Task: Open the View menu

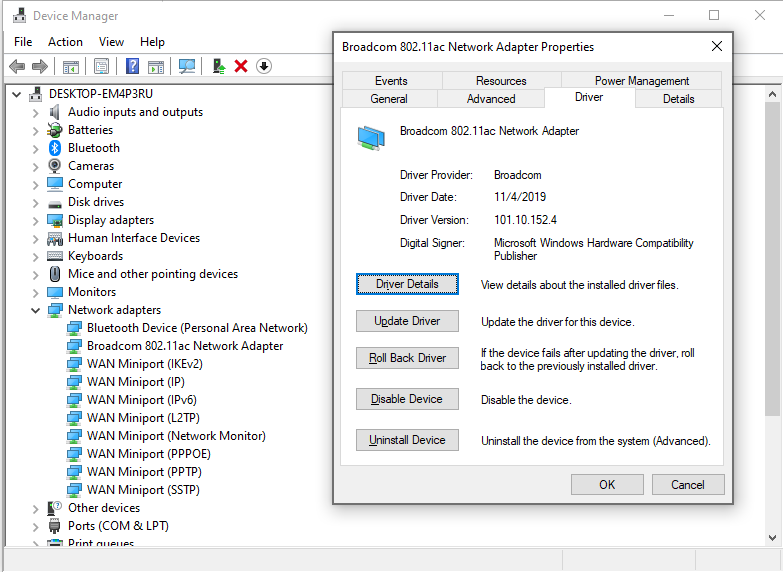Action: pos(111,42)
